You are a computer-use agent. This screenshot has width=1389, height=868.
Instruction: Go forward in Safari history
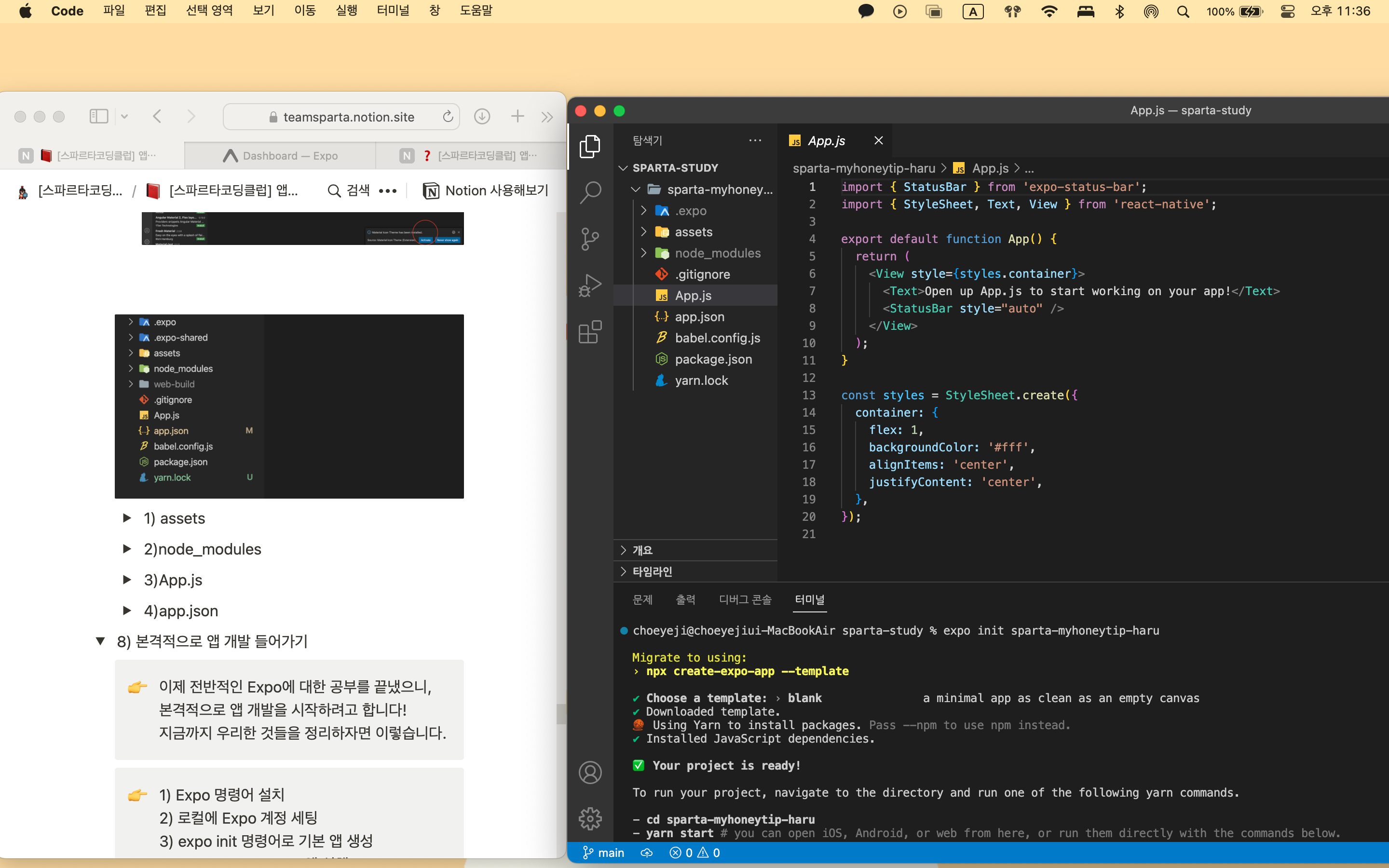(x=191, y=117)
